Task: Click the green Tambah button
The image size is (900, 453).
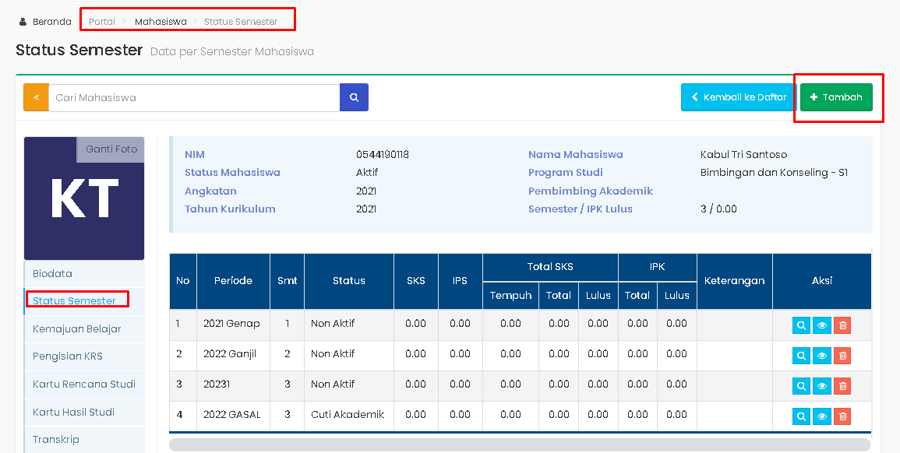Action: pos(836,97)
